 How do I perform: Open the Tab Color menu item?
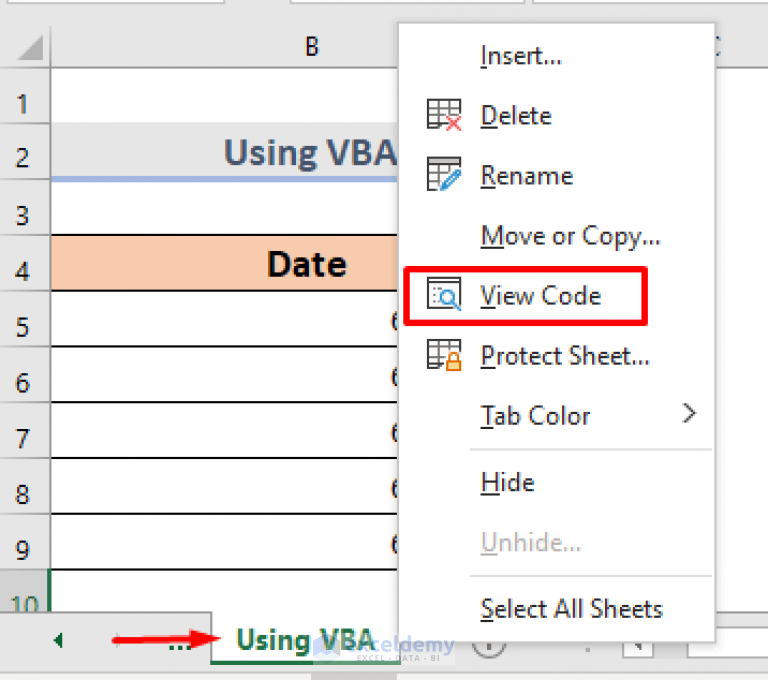point(556,415)
